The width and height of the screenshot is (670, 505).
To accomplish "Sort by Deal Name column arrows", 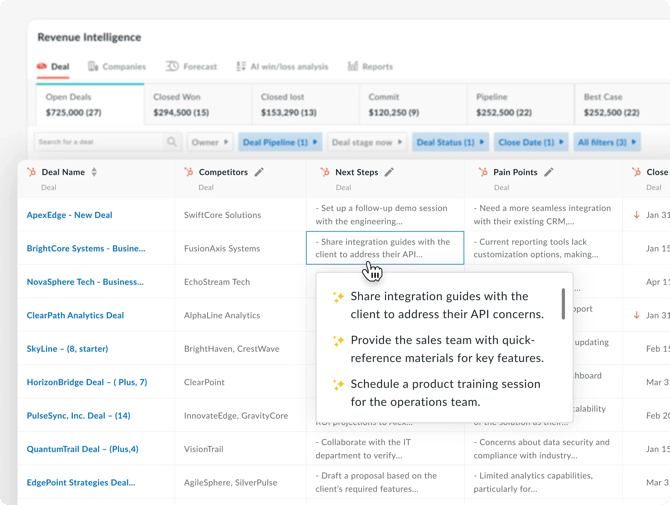I will (x=94, y=172).
